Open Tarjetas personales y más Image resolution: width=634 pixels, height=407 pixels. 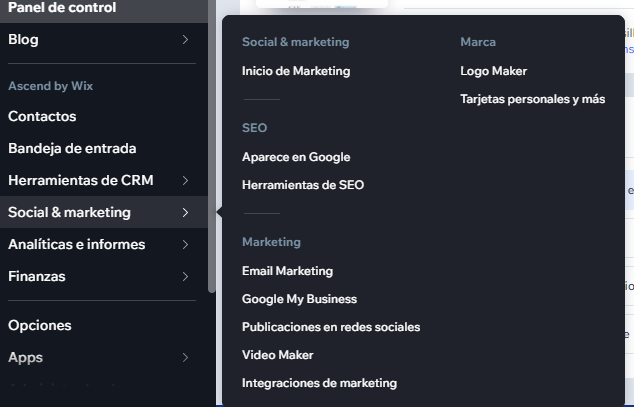coord(532,99)
